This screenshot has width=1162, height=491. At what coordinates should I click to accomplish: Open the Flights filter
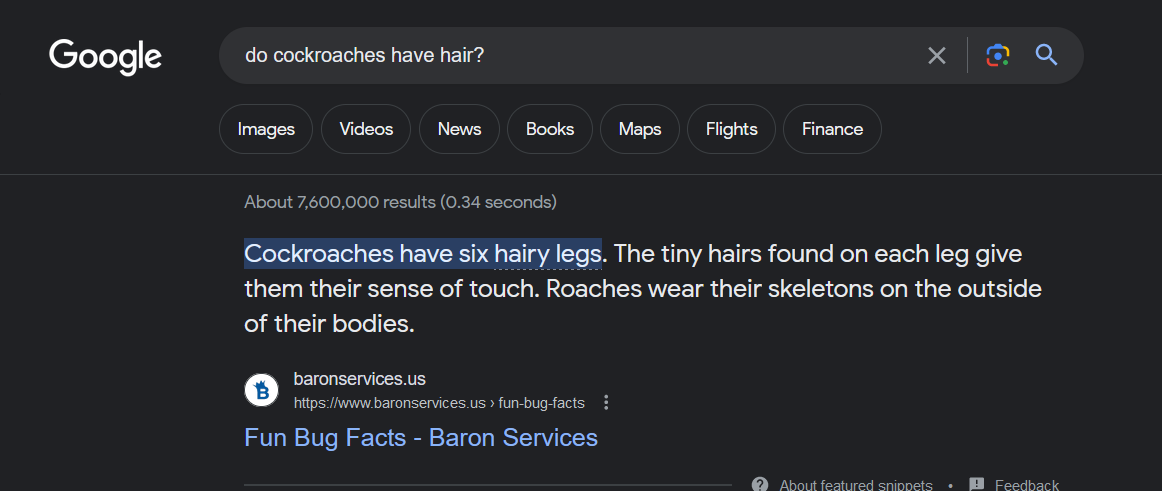pyautogui.click(x=731, y=129)
